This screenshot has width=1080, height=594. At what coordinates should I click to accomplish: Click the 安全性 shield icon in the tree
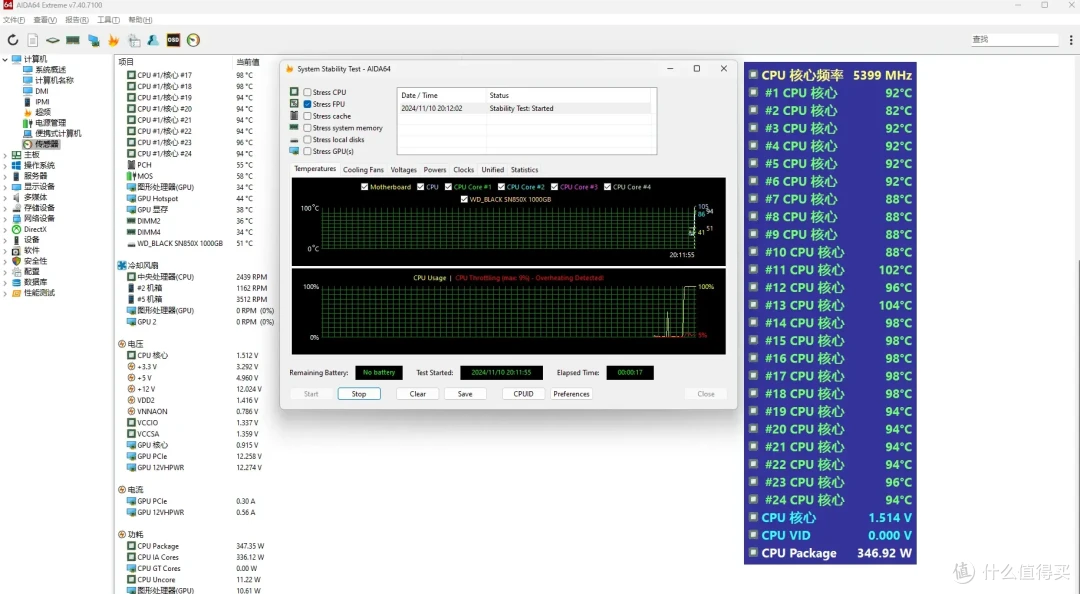pyautogui.click(x=17, y=261)
